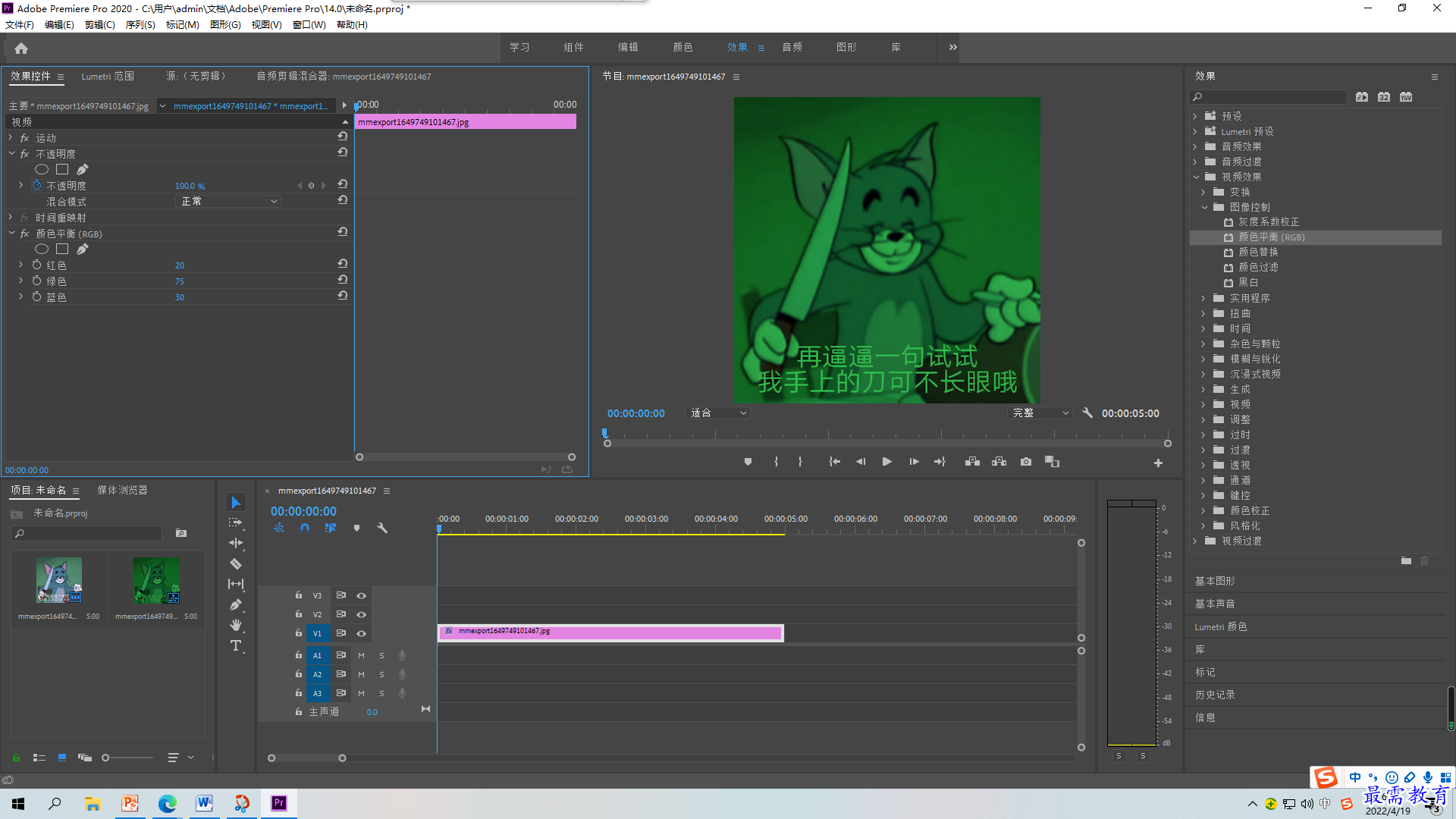Export frame with camera icon
The height and width of the screenshot is (819, 1456).
point(1026,462)
